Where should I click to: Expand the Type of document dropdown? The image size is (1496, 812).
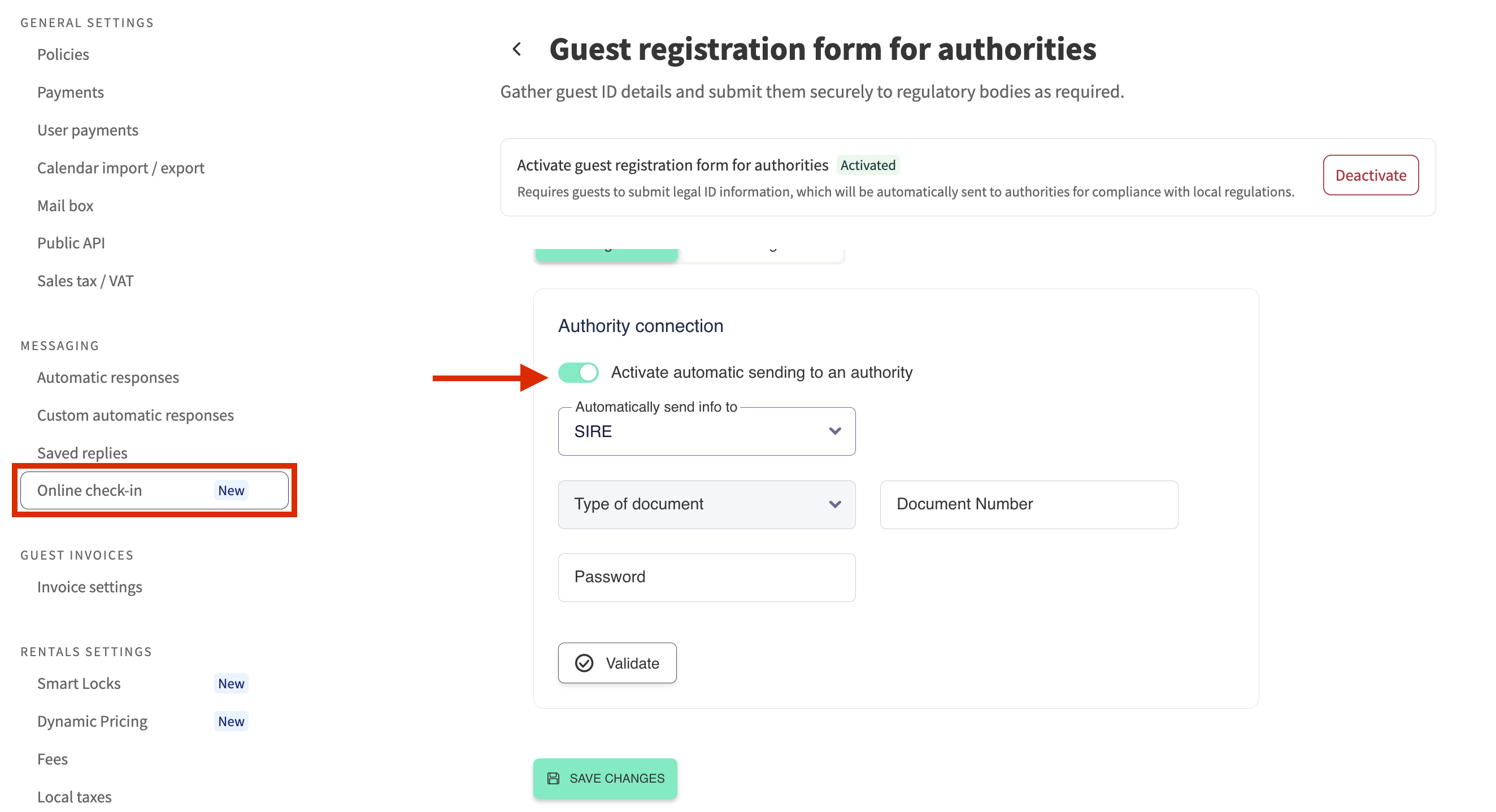706,504
